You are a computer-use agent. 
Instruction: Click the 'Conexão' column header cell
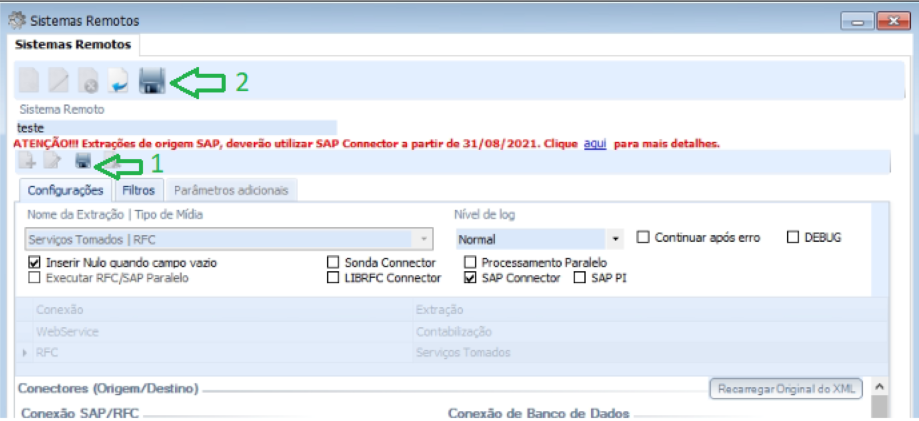coord(223,309)
